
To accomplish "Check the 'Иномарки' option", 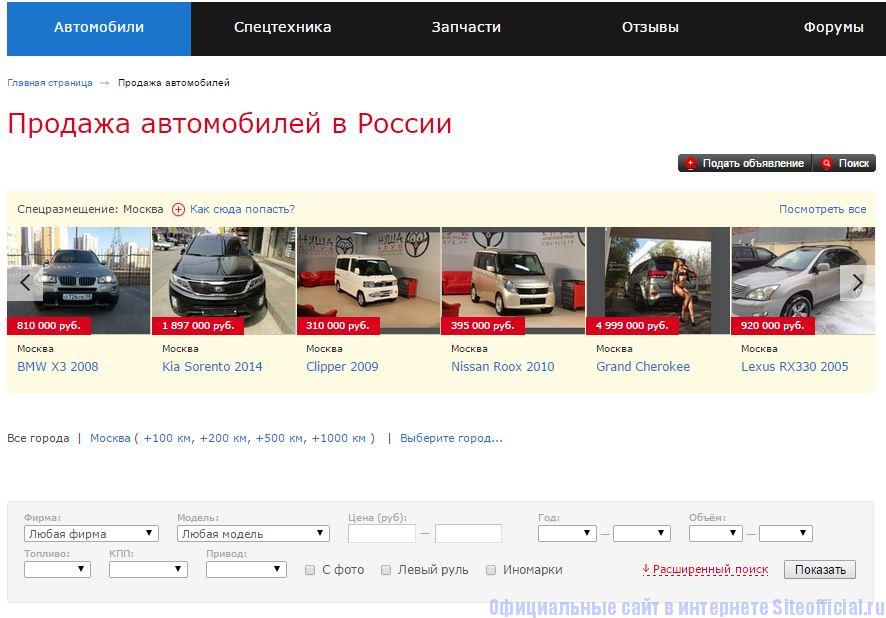I will coord(491,570).
